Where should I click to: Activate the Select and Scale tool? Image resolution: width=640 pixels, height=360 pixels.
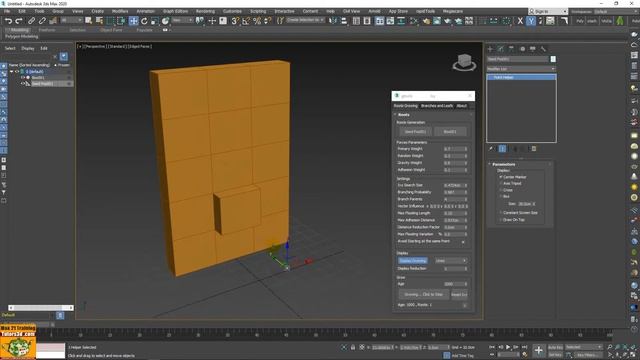coord(155,21)
